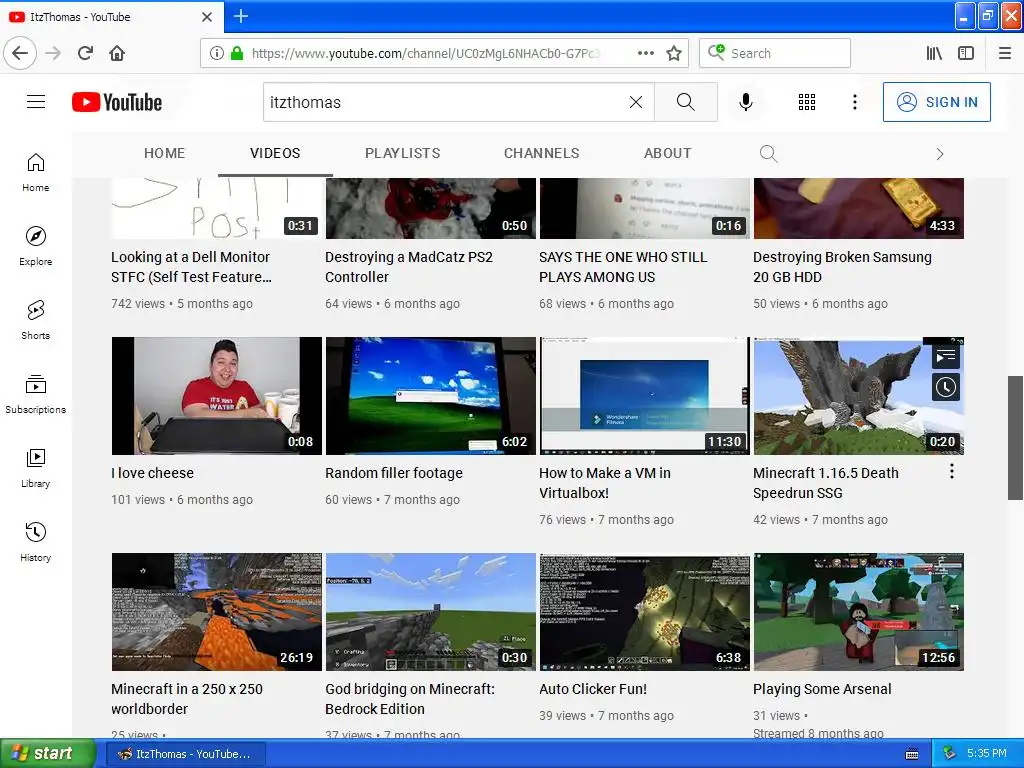View the secure connection padlock details
The height and width of the screenshot is (768, 1024).
(x=237, y=53)
